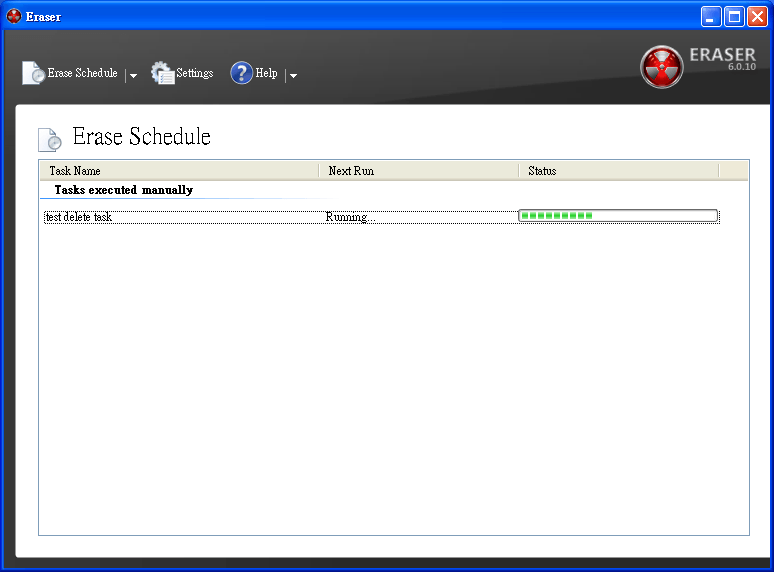
Task: Click the Running... next run cell
Action: [348, 217]
